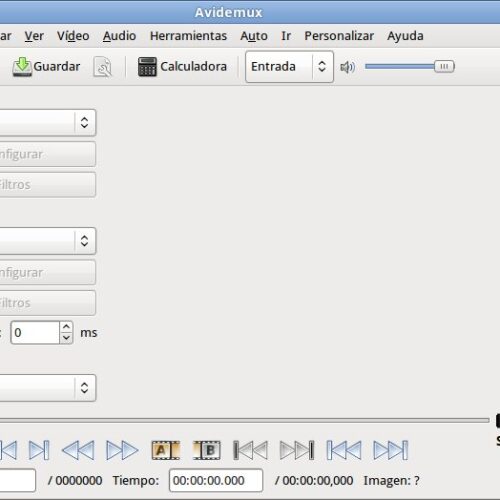The image size is (500, 500).
Task: Open the Entrada output dropdown
Action: click(x=289, y=67)
